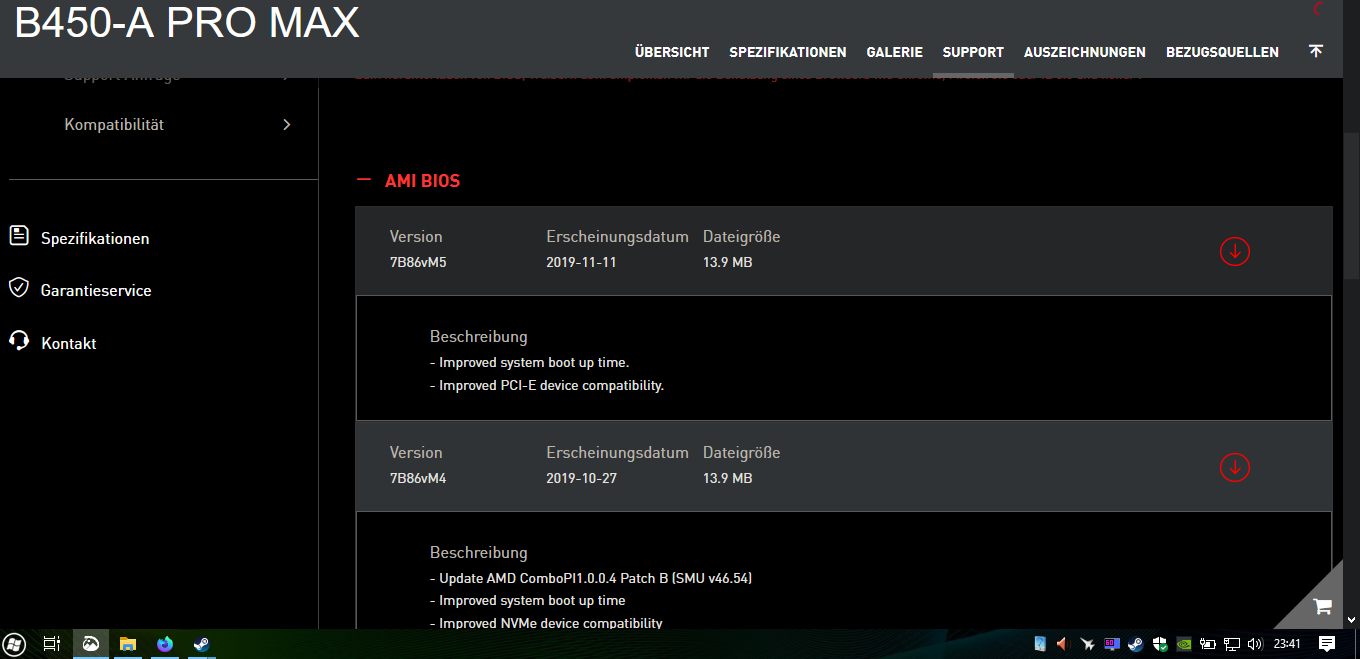This screenshot has height=659, width=1360.
Task: Click the Garantieservice shield icon
Action: coord(19,288)
